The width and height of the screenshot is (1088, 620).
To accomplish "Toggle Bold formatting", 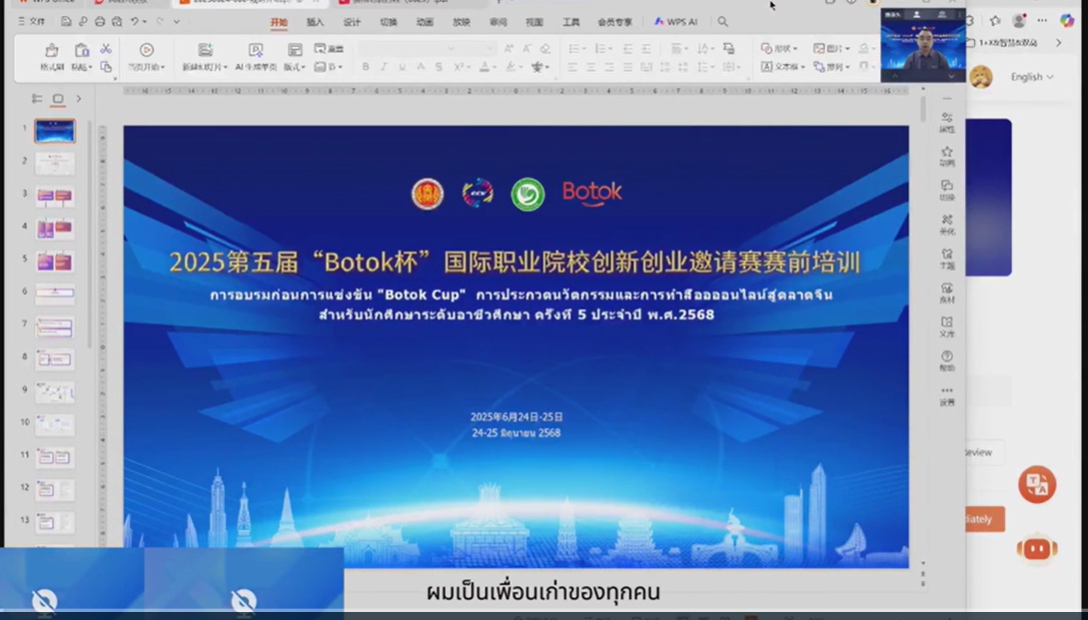I will [x=366, y=67].
